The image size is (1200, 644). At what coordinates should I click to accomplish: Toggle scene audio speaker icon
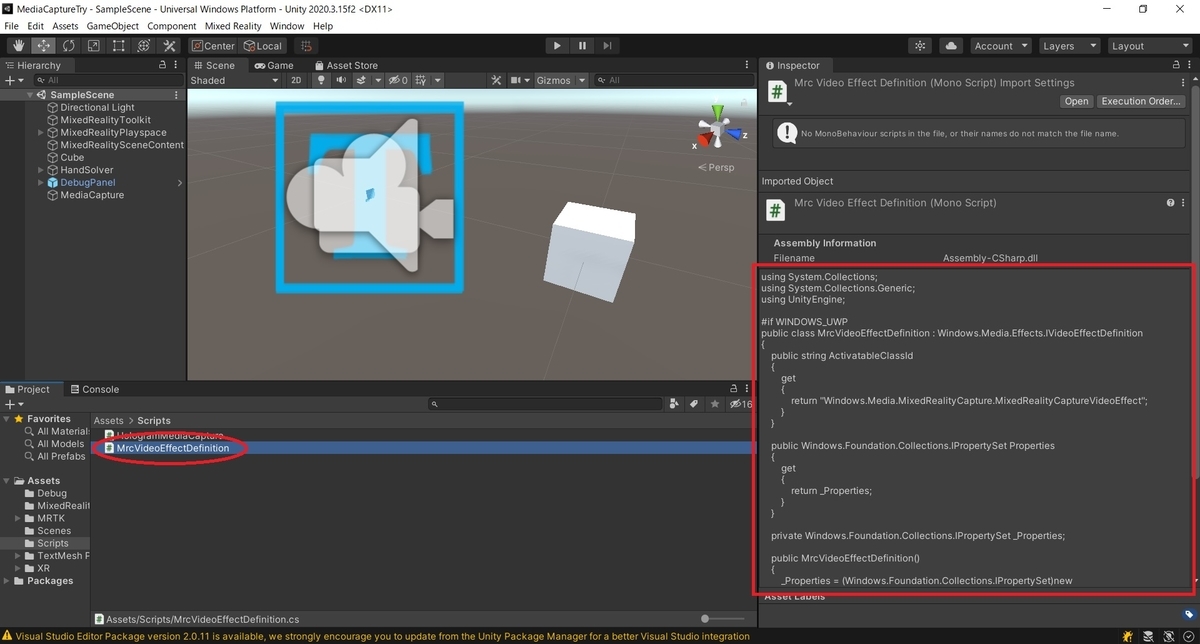(341, 80)
